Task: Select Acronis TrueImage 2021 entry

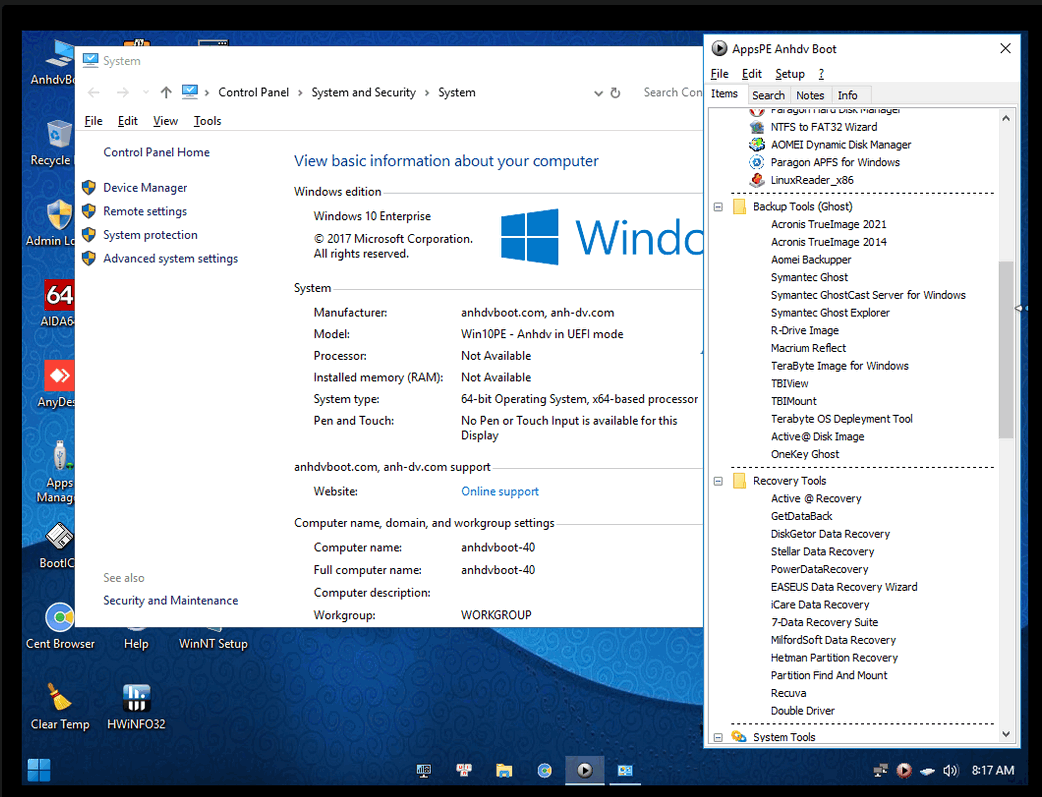Action: coord(828,225)
